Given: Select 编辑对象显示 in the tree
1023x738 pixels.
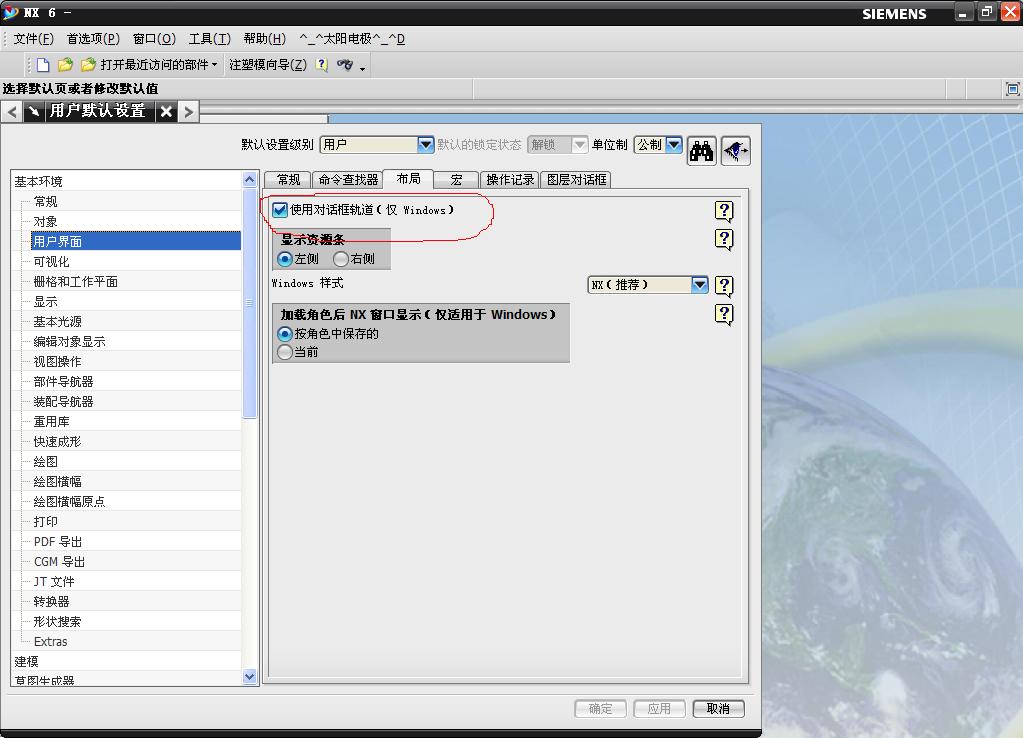Looking at the screenshot, I should 69,342.
